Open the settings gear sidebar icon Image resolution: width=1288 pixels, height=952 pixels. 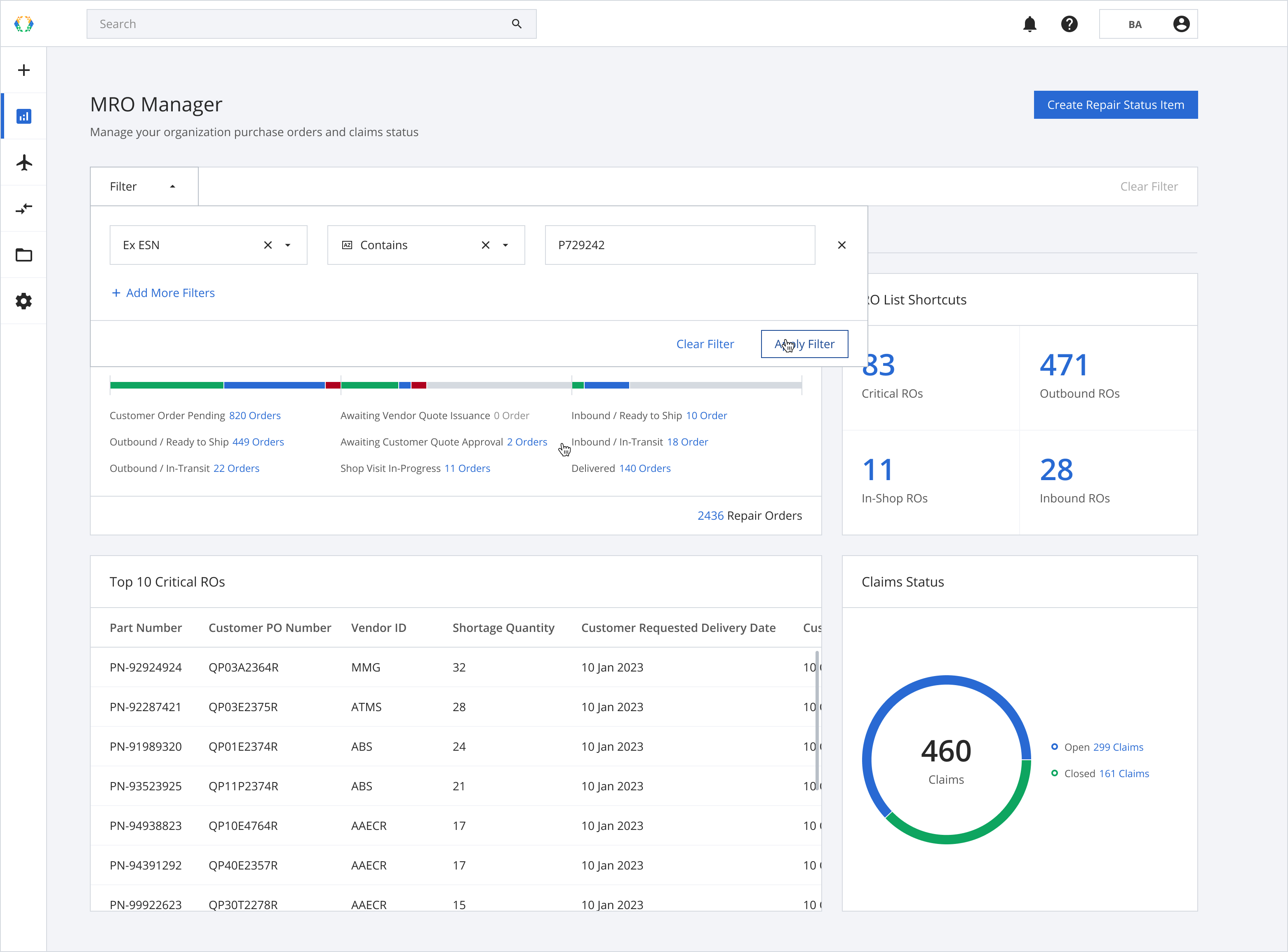tap(24, 301)
